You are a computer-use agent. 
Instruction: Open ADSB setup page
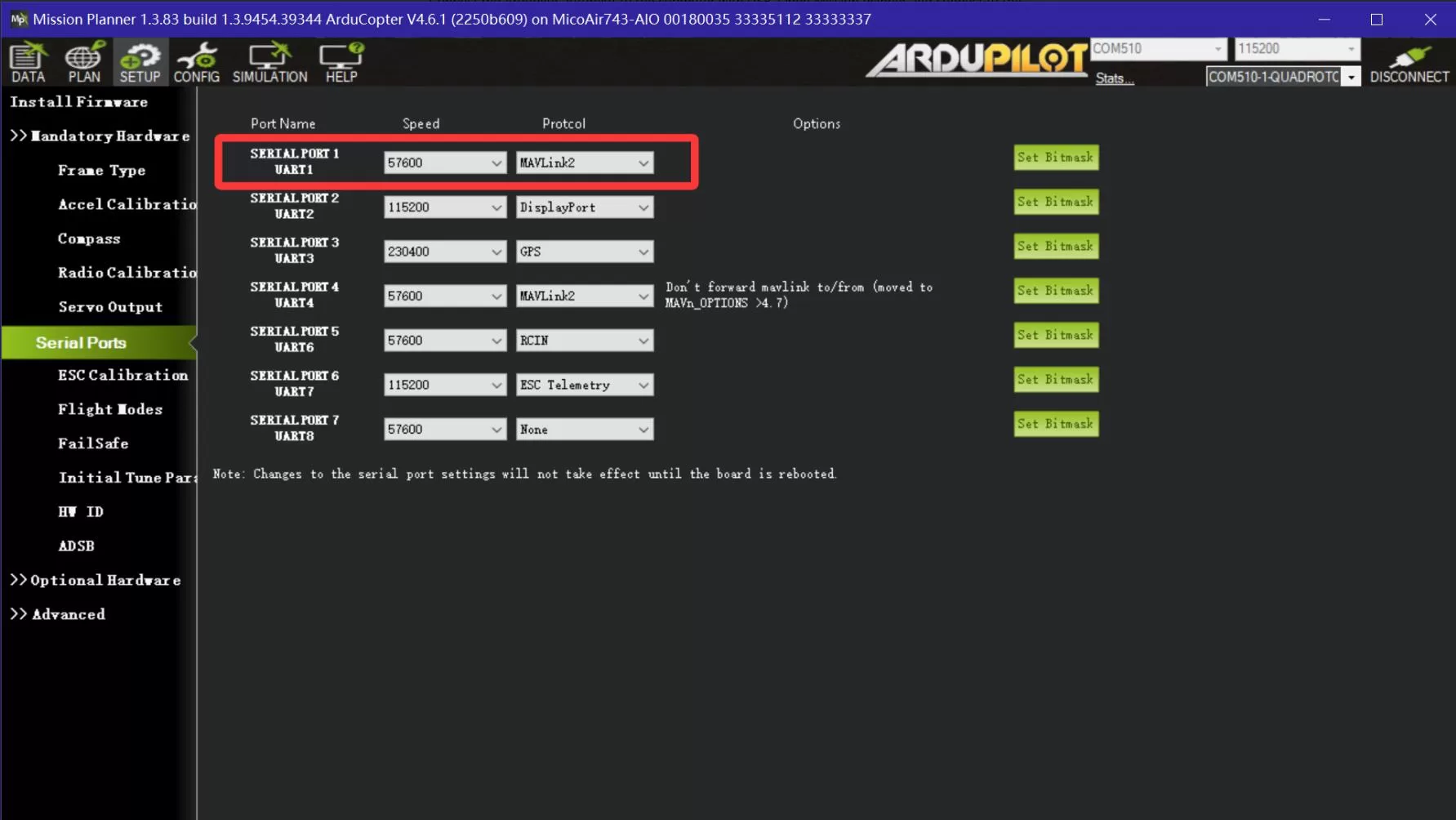click(76, 546)
